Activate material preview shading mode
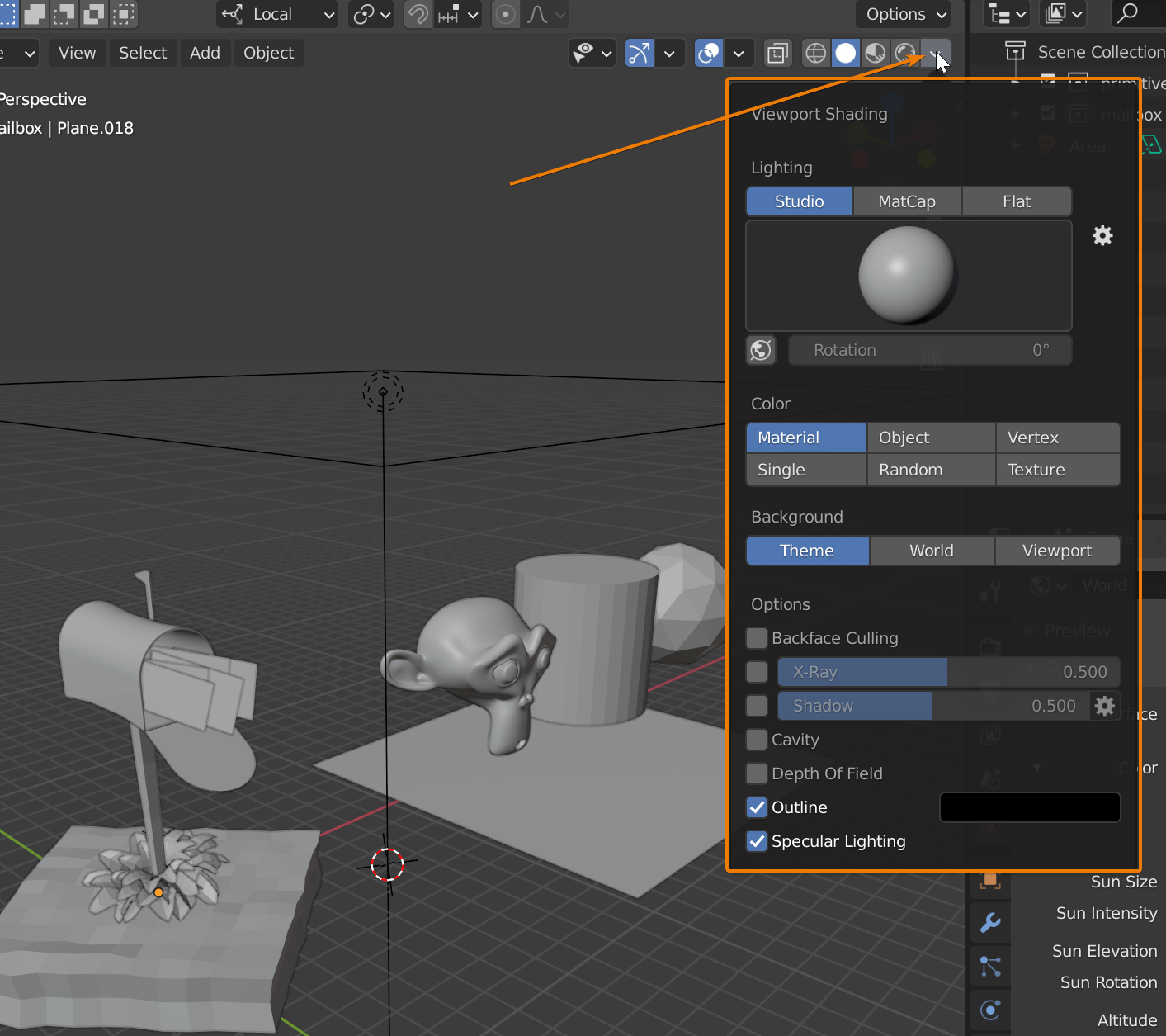 pyautogui.click(x=875, y=52)
